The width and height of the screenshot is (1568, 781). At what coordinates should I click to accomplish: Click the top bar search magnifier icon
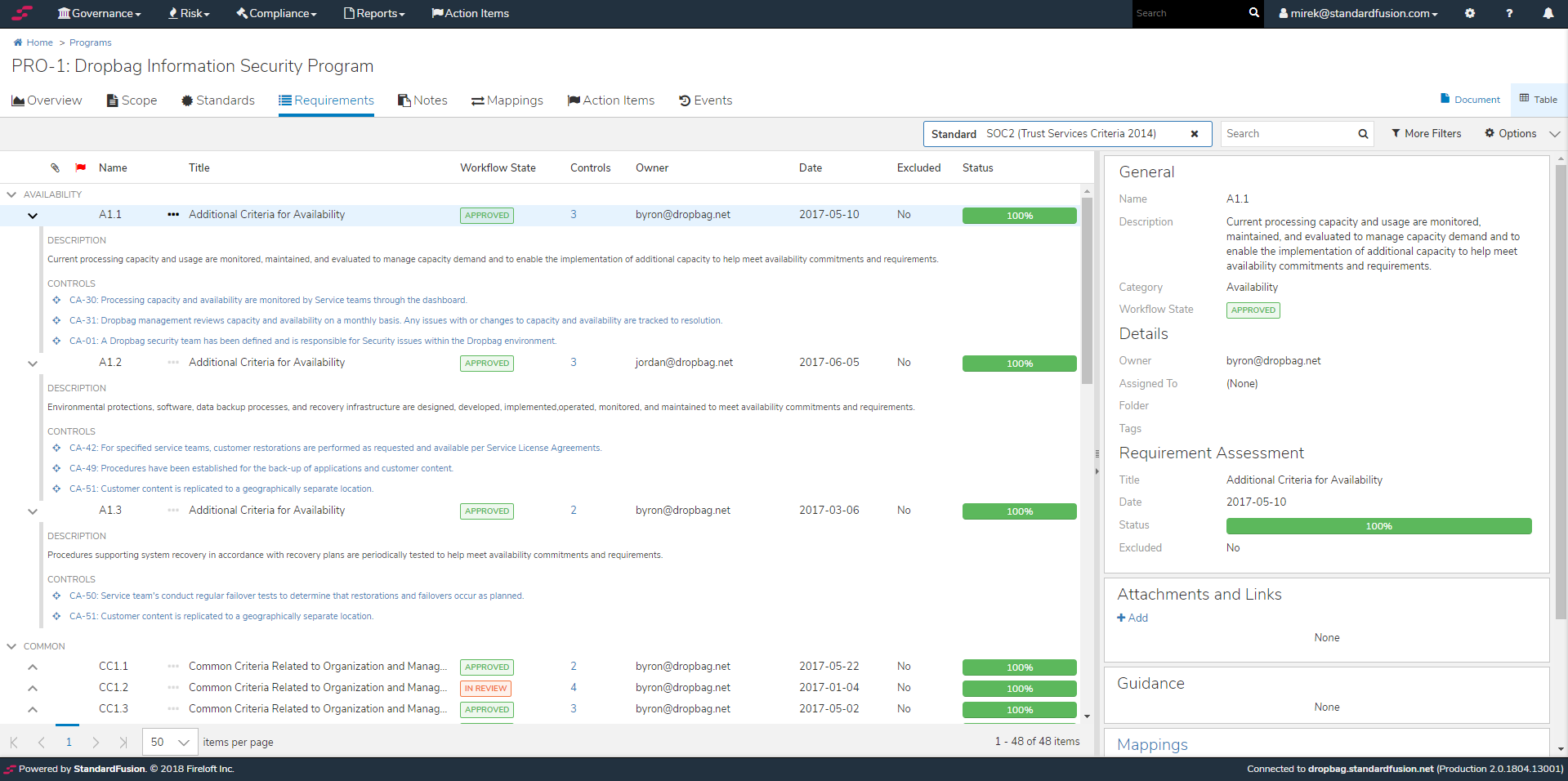[x=1254, y=13]
